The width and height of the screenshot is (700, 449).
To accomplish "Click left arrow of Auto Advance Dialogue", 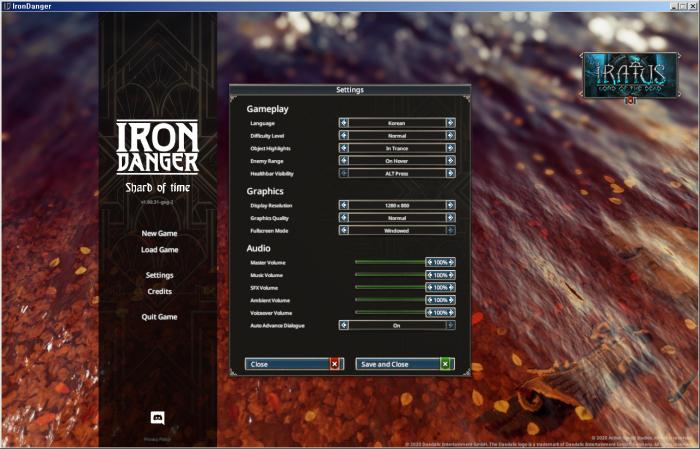I will pos(344,325).
